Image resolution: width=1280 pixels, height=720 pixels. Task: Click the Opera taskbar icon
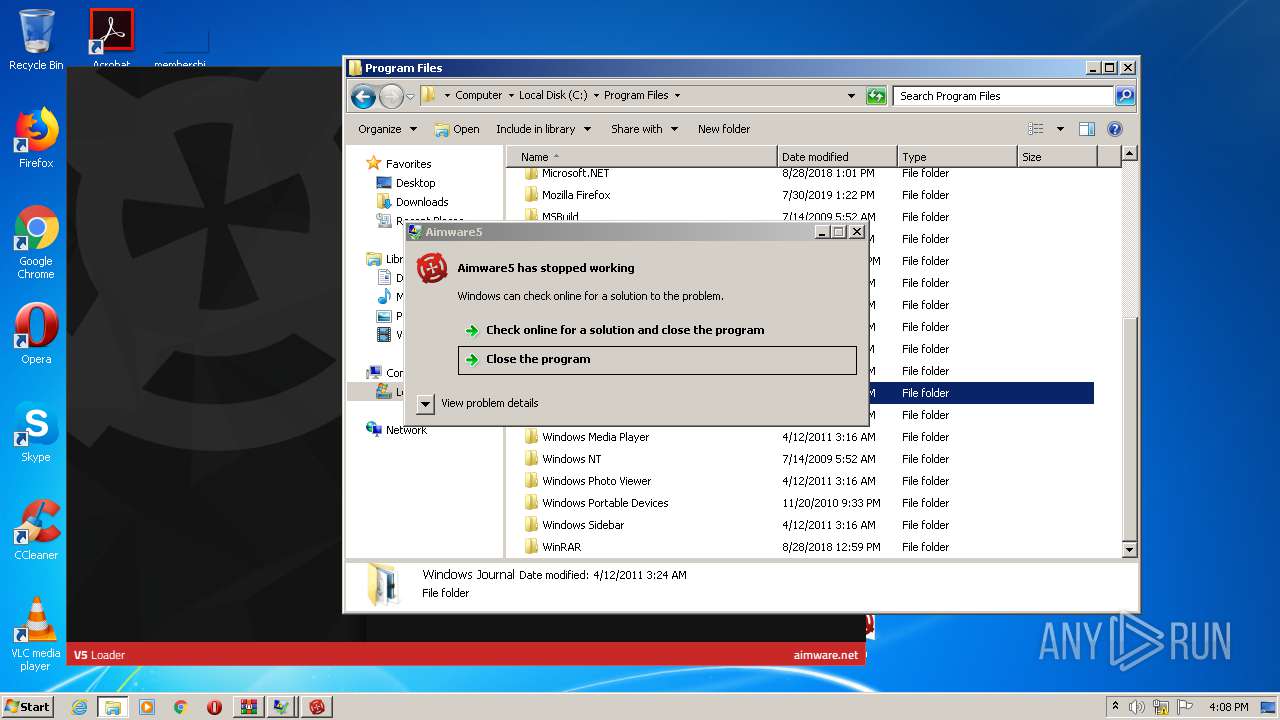pos(214,707)
